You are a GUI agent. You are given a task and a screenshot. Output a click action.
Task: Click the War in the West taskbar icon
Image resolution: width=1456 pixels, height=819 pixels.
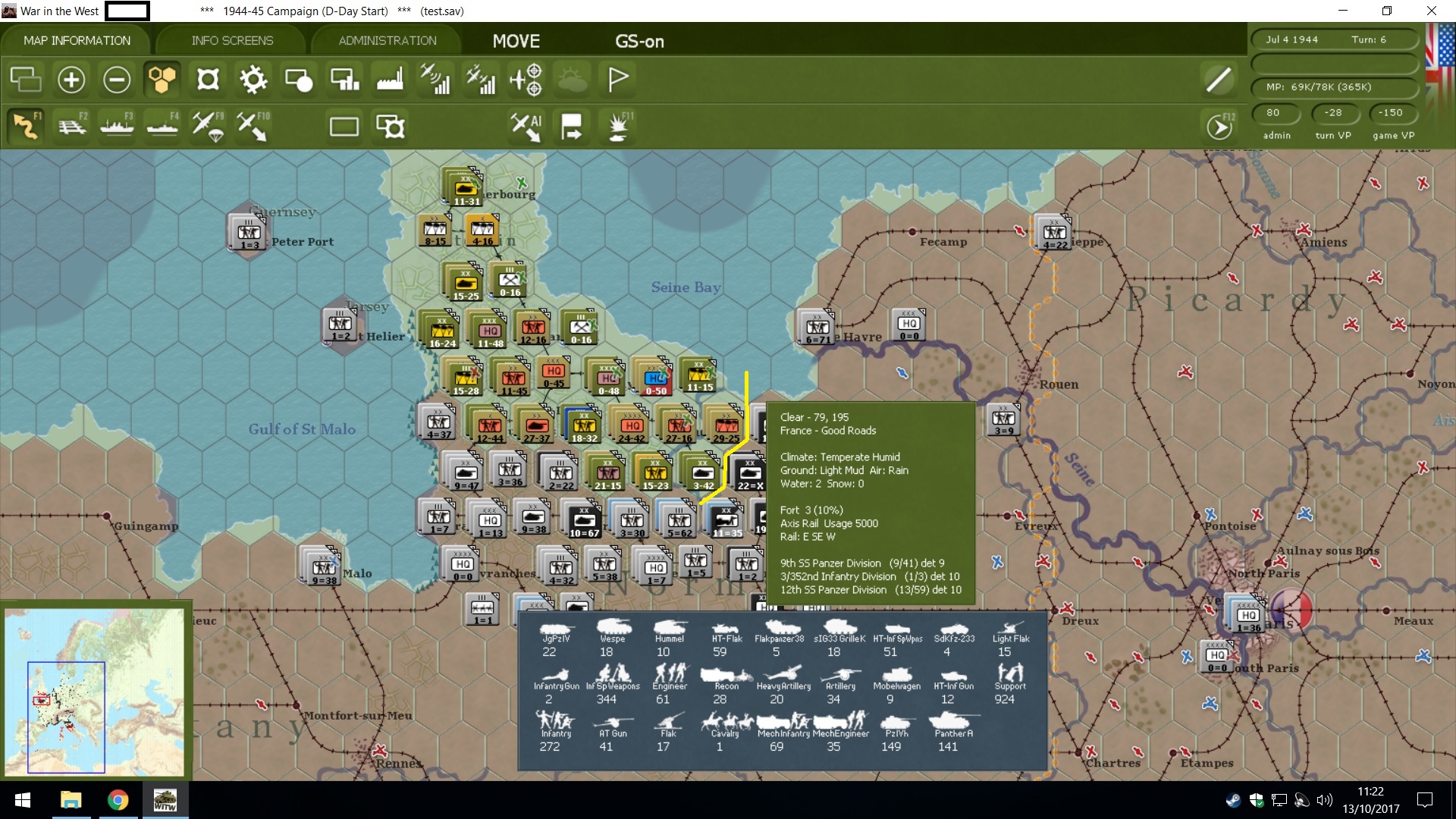pyautogui.click(x=165, y=800)
